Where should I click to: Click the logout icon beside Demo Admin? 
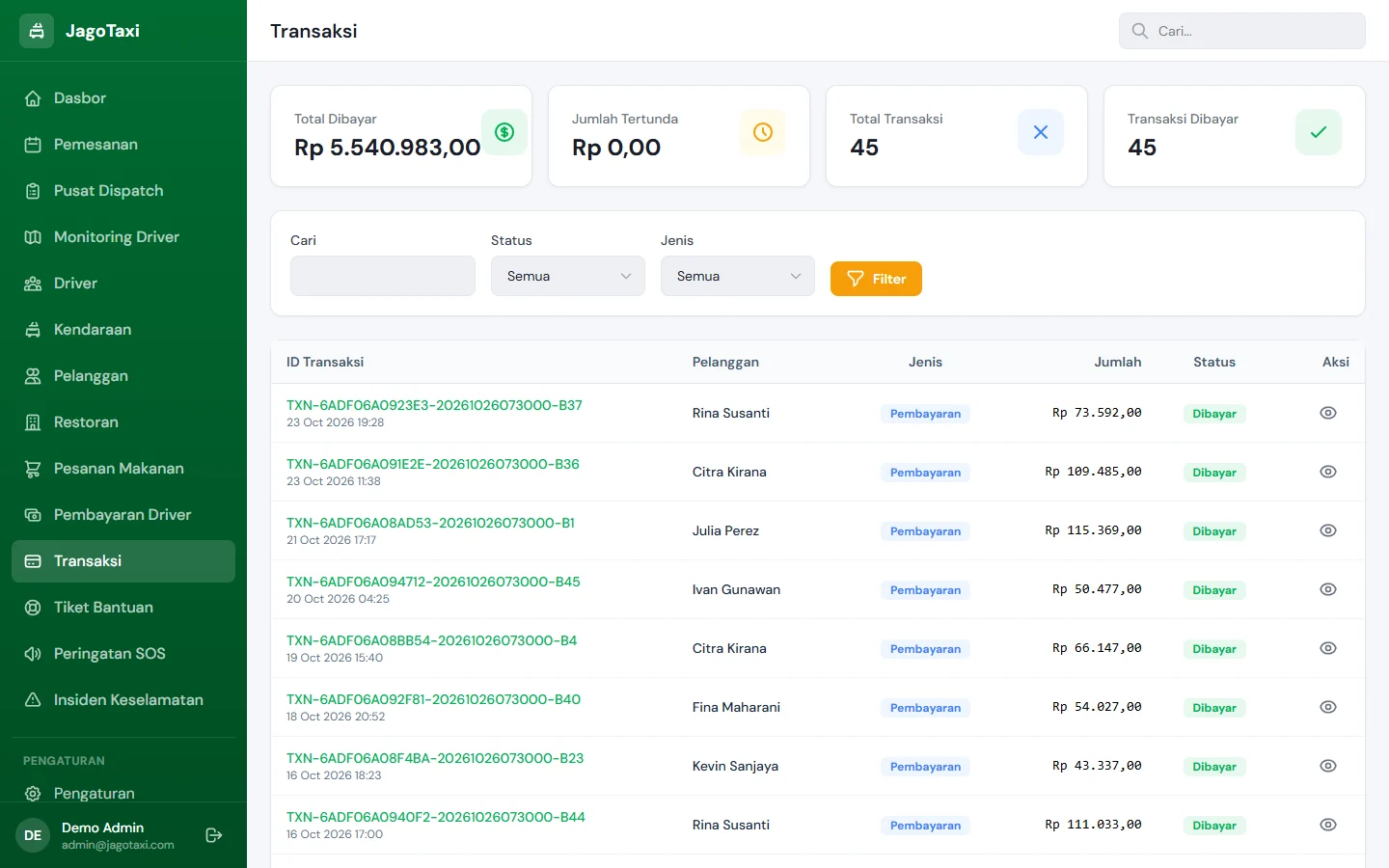[214, 835]
